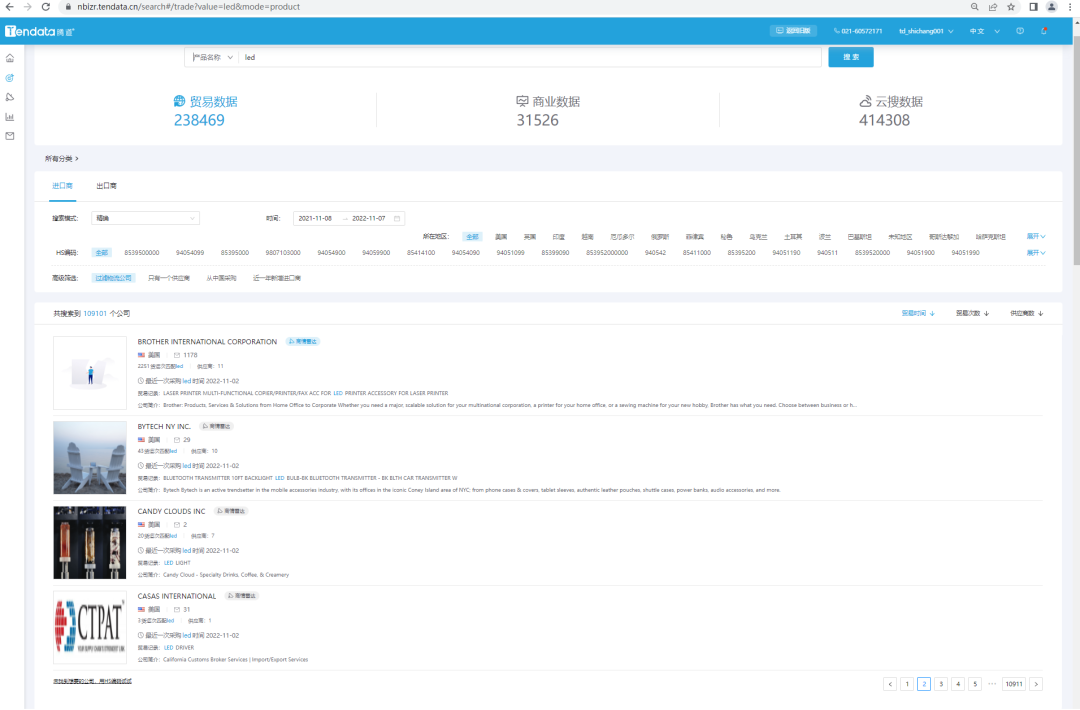Sort results by trade time
This screenshot has height=710, width=1080.
[918, 313]
